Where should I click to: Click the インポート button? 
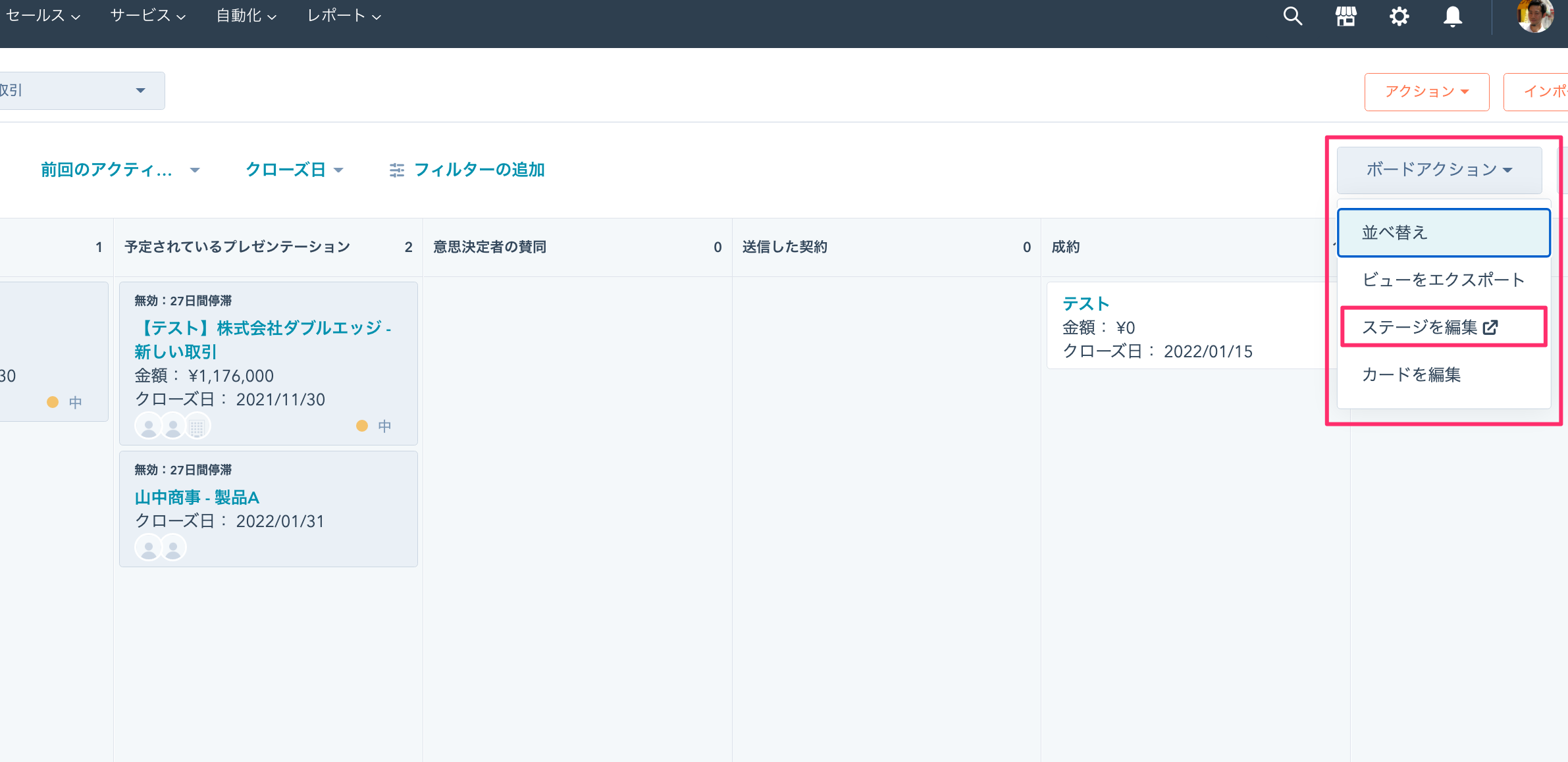click(1536, 92)
